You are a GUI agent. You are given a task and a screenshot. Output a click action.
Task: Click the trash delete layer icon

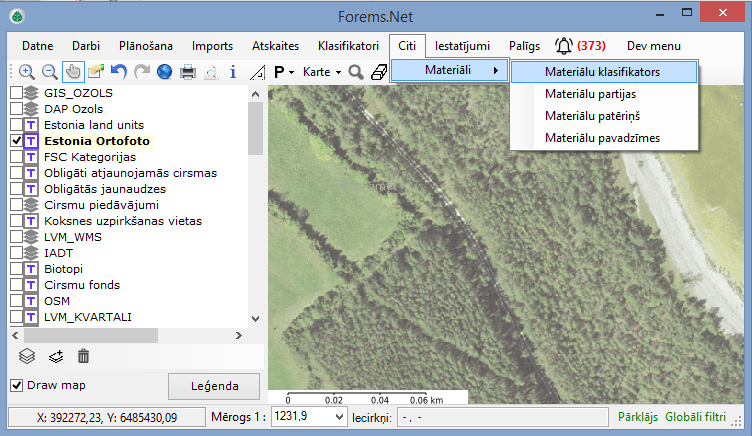point(83,356)
